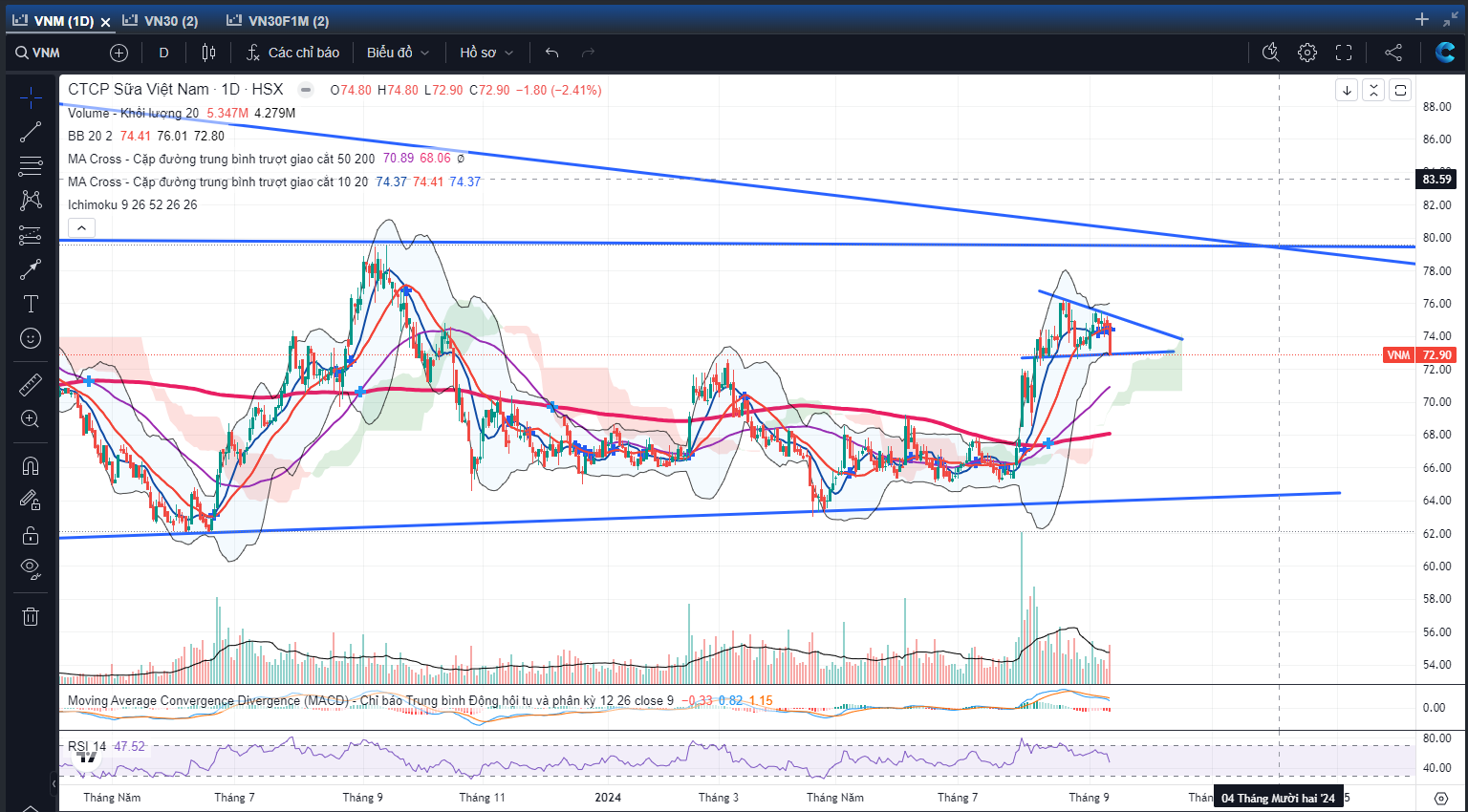Enter fullscreen chart mode

(x=1344, y=53)
